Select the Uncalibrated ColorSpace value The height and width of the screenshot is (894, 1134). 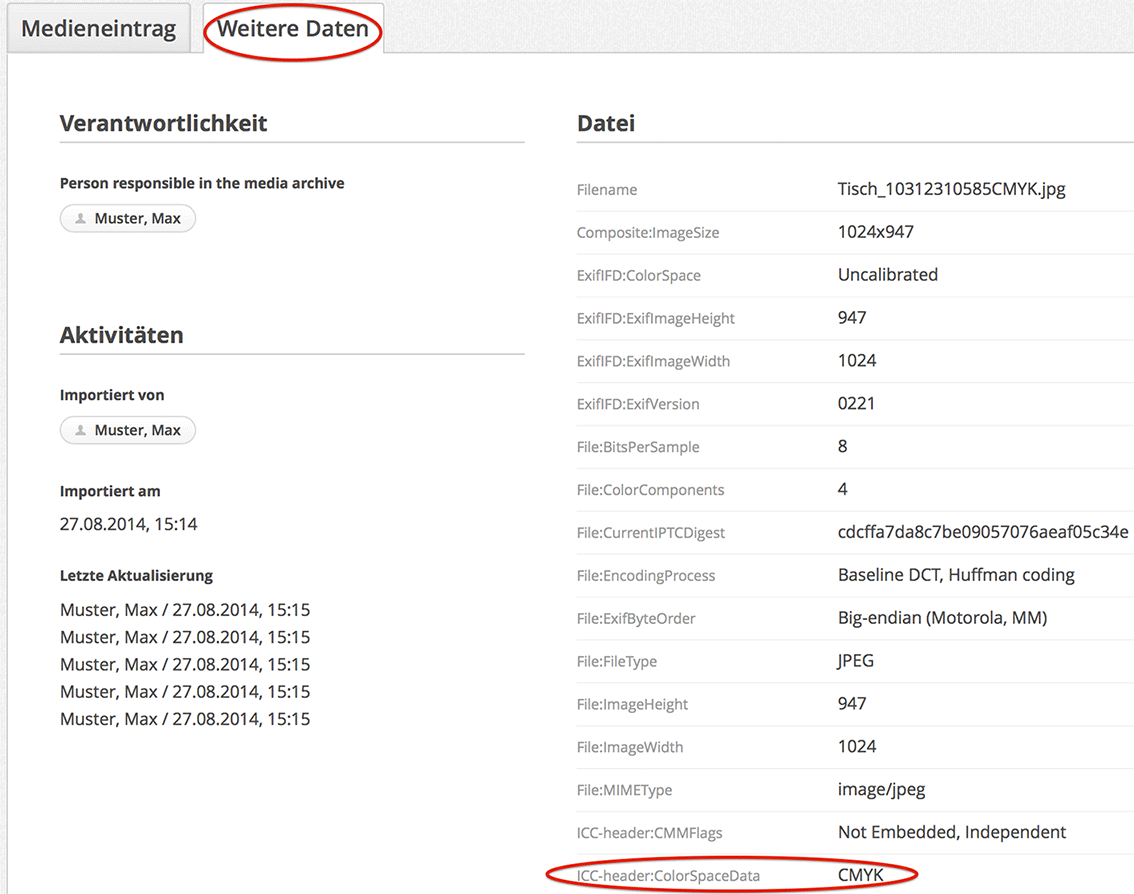(x=887, y=275)
